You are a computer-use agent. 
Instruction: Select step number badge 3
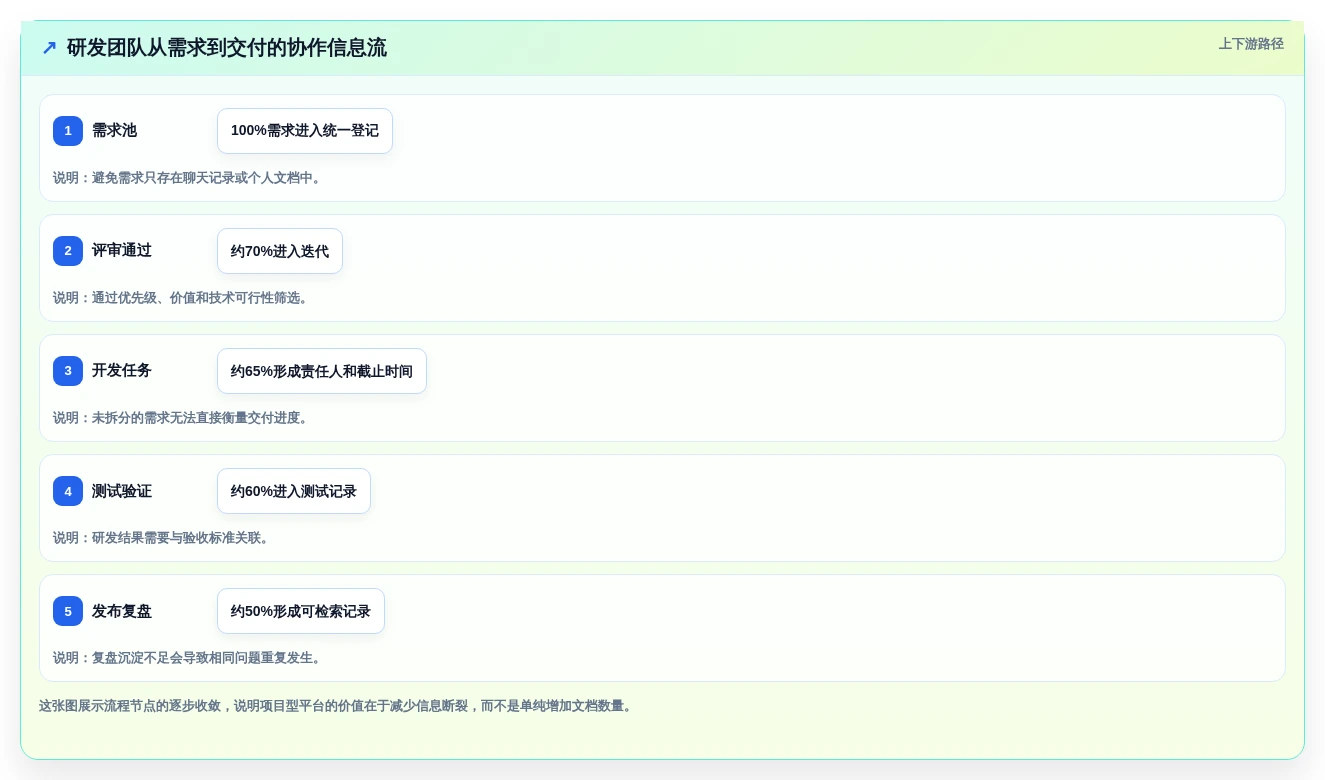(68, 371)
